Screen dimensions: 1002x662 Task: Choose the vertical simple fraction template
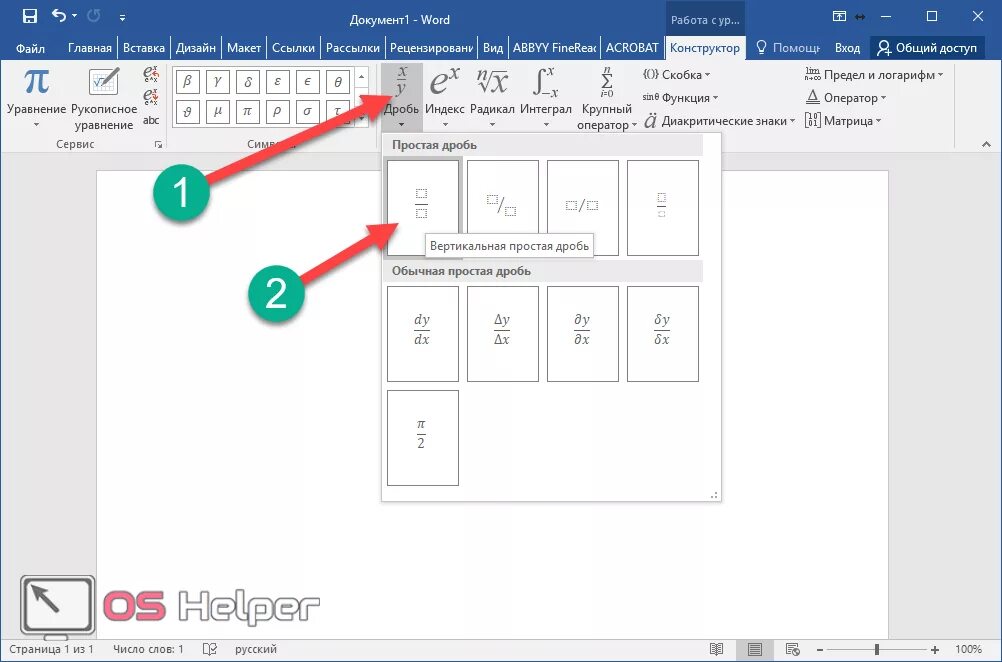coord(422,207)
